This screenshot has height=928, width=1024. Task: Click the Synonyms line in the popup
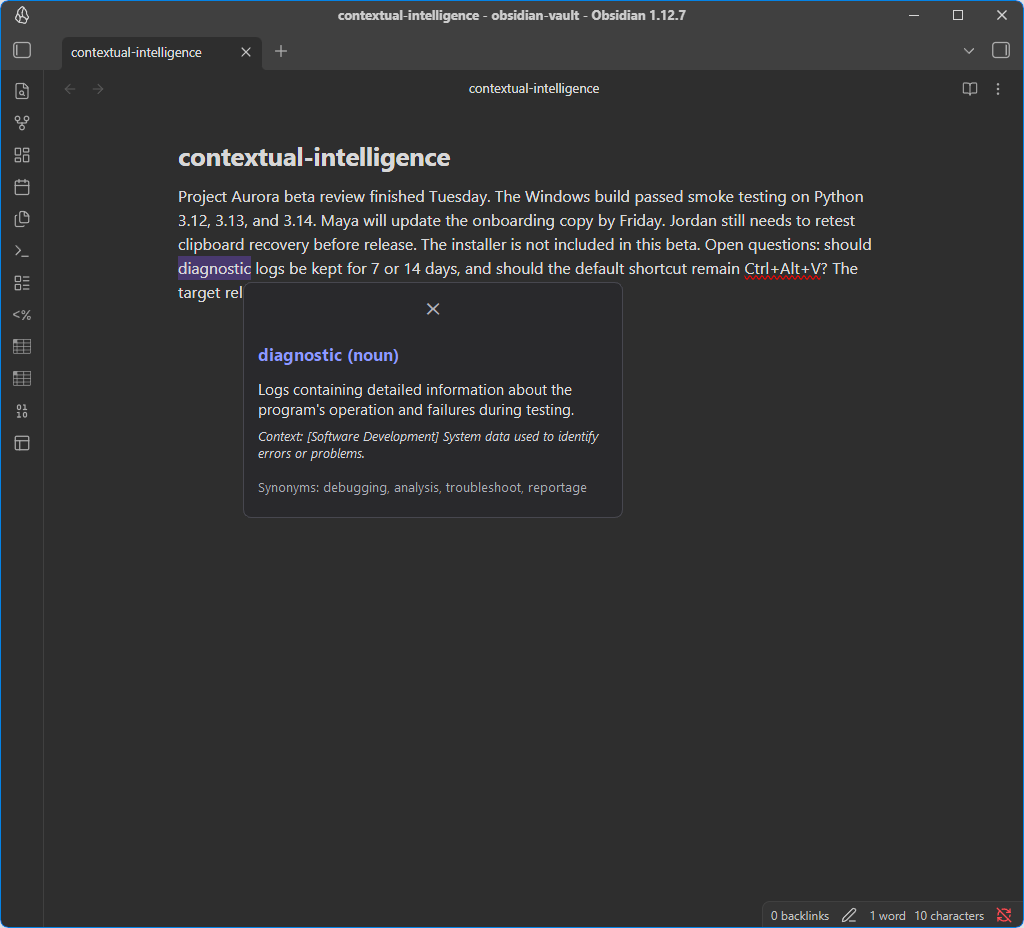[422, 488]
